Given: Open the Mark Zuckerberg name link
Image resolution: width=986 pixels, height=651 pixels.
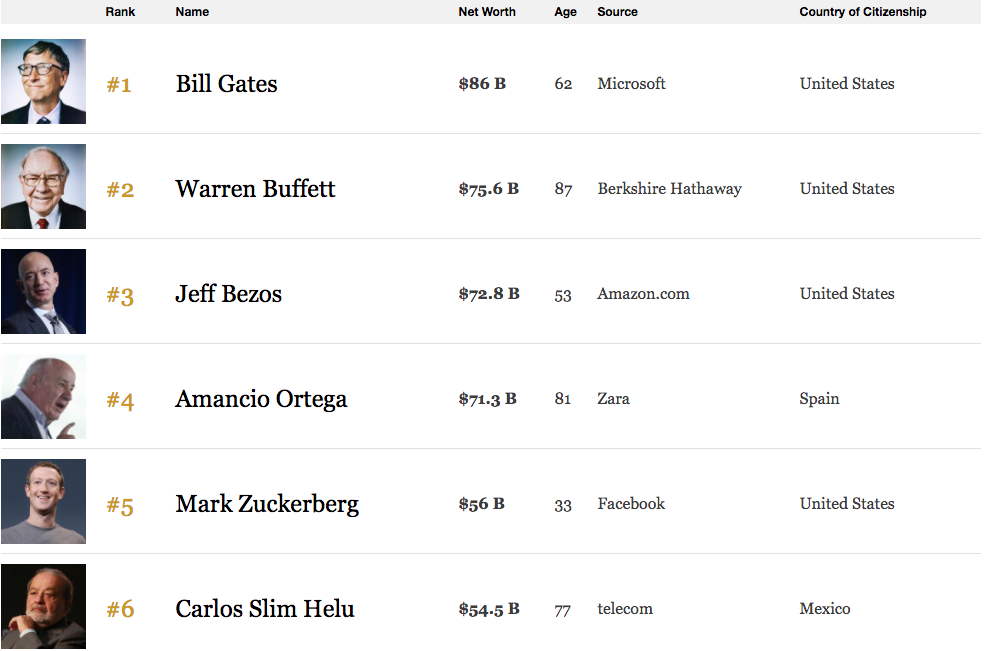Looking at the screenshot, I should pyautogui.click(x=267, y=504).
